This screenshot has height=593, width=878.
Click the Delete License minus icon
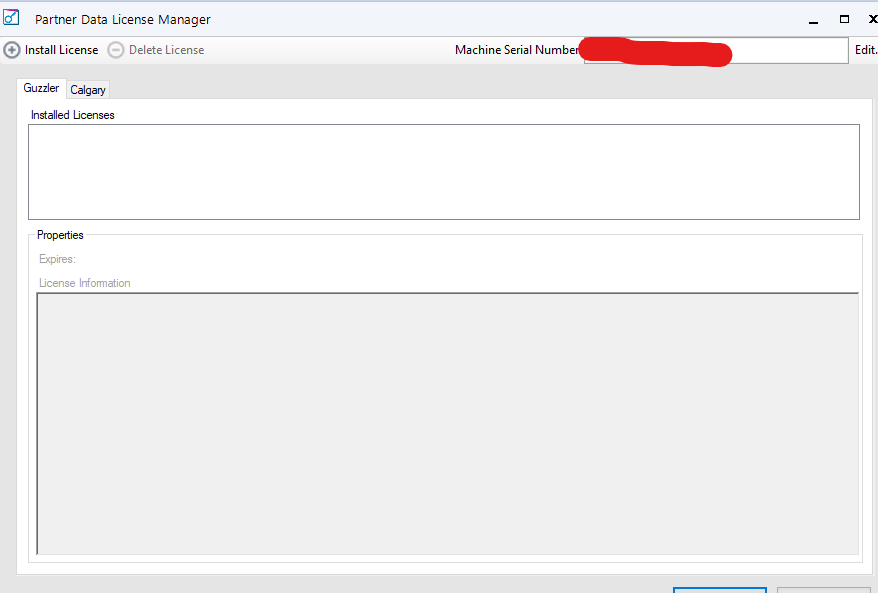116,49
